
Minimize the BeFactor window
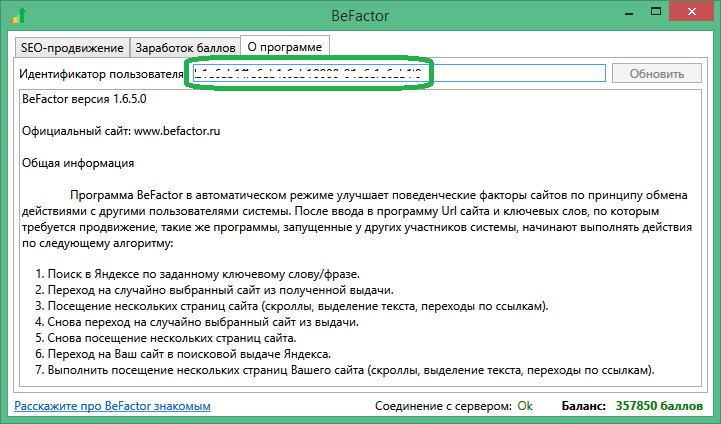point(629,13)
